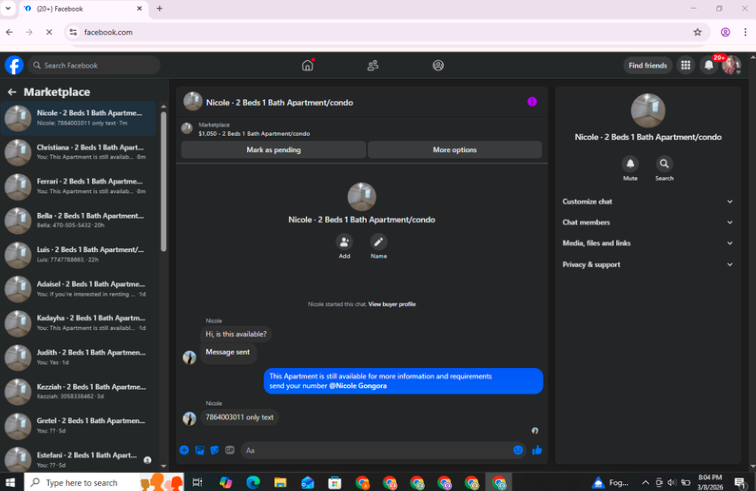The width and height of the screenshot is (756, 491).
Task: Click More options button
Action: coord(455,150)
